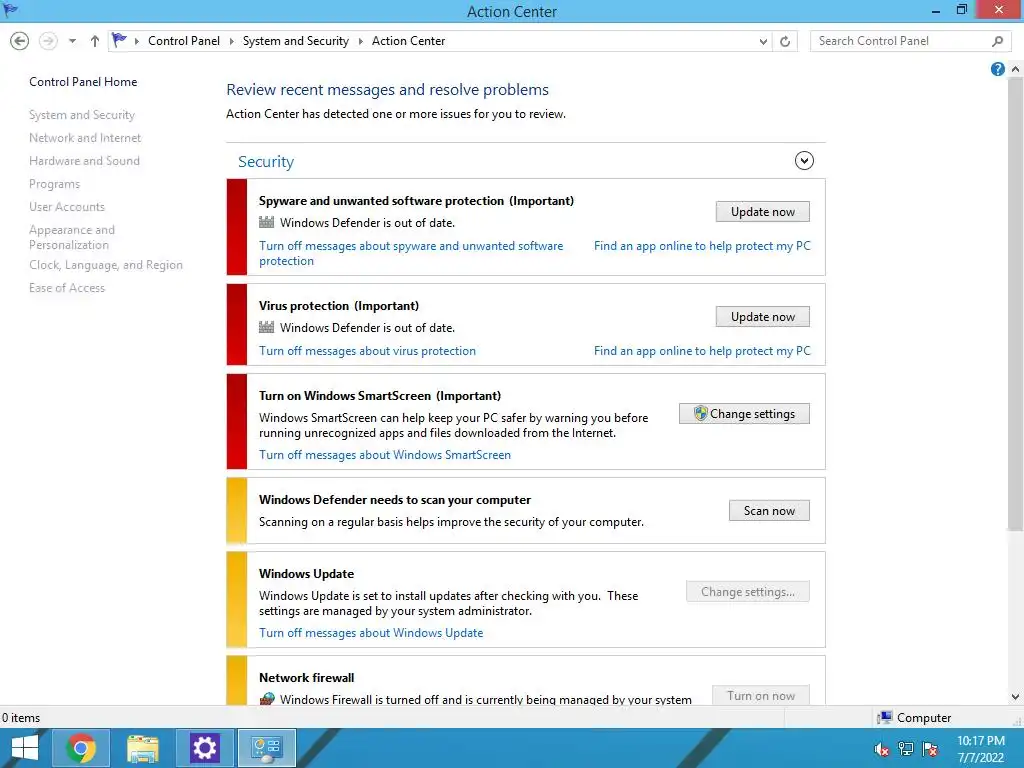This screenshot has width=1024, height=768.
Task: Click the window flag icon in title bar
Action: (10, 10)
